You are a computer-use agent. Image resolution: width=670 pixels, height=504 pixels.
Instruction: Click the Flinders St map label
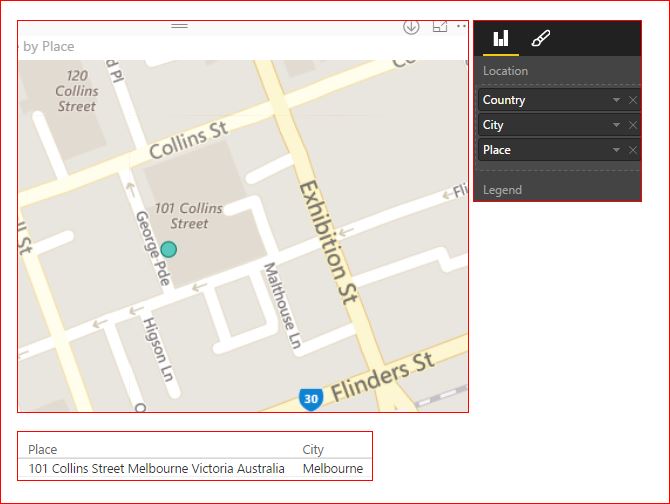click(383, 377)
